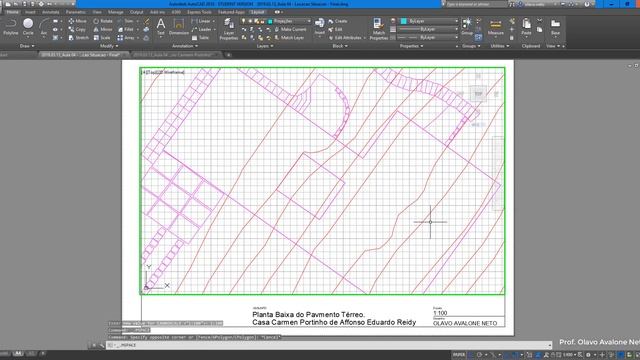Expand the Properties panel
640x360 pixels.
(x=411, y=46)
